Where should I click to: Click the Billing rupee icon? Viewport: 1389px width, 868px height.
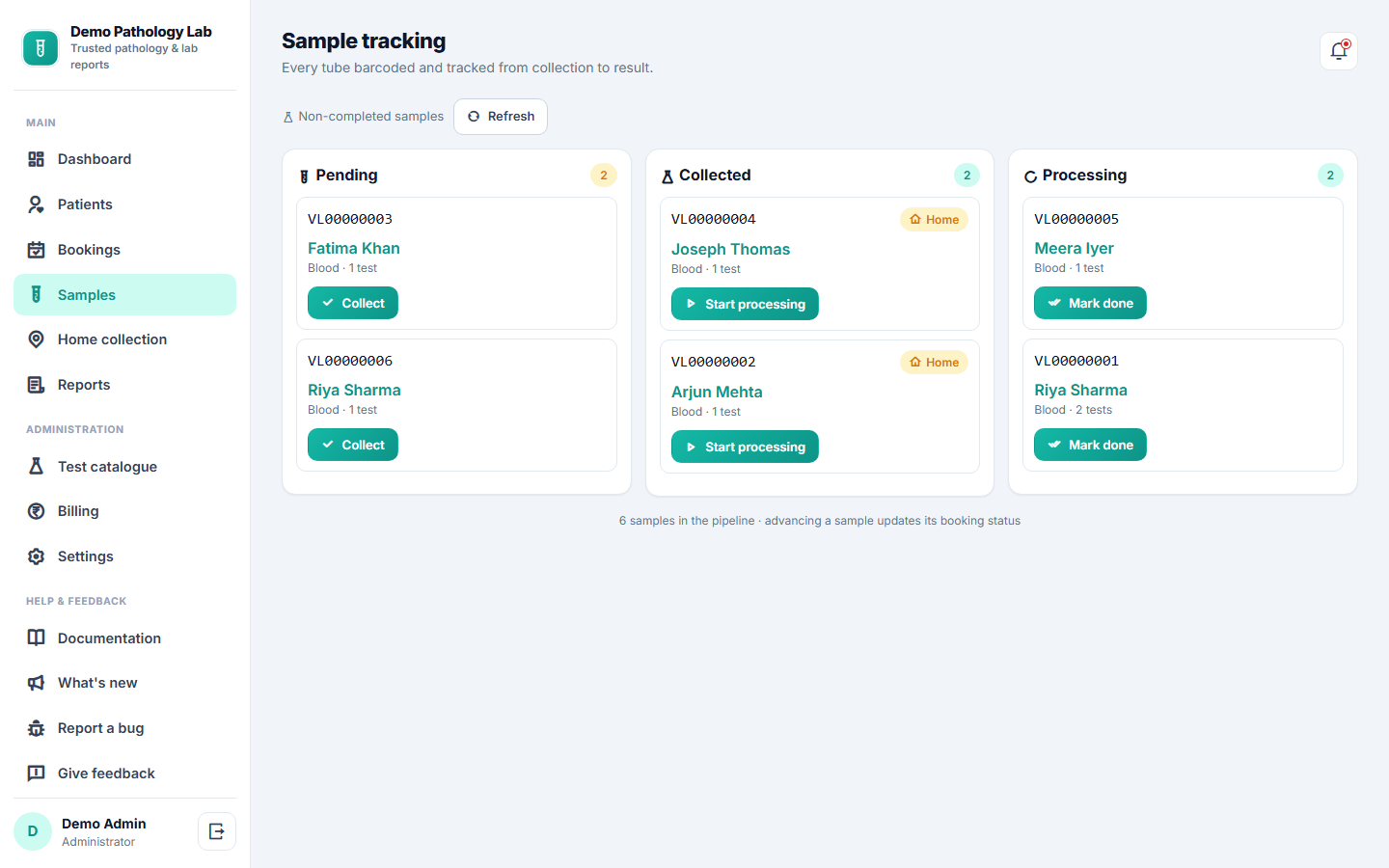(x=36, y=511)
